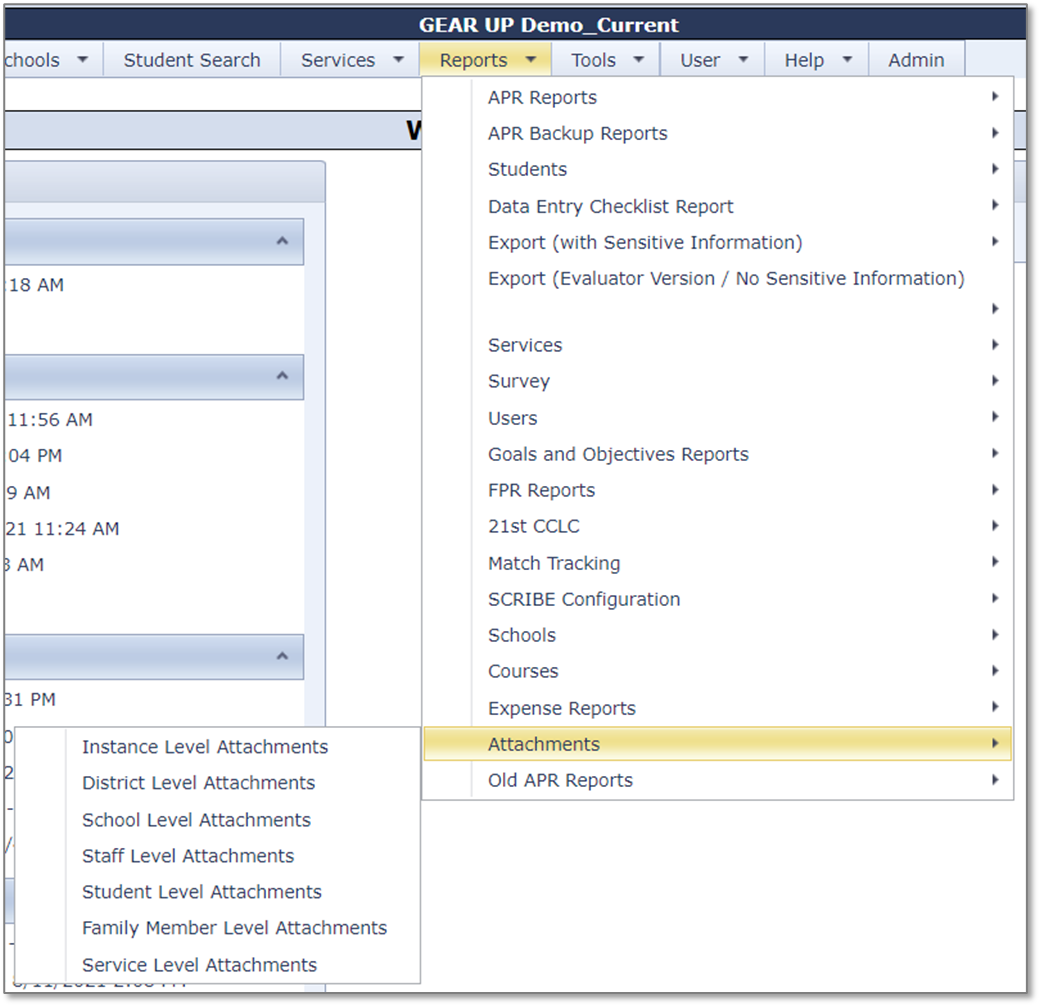Click the 04 PM timestamp entry
The height and width of the screenshot is (1006, 1041).
click(35, 456)
